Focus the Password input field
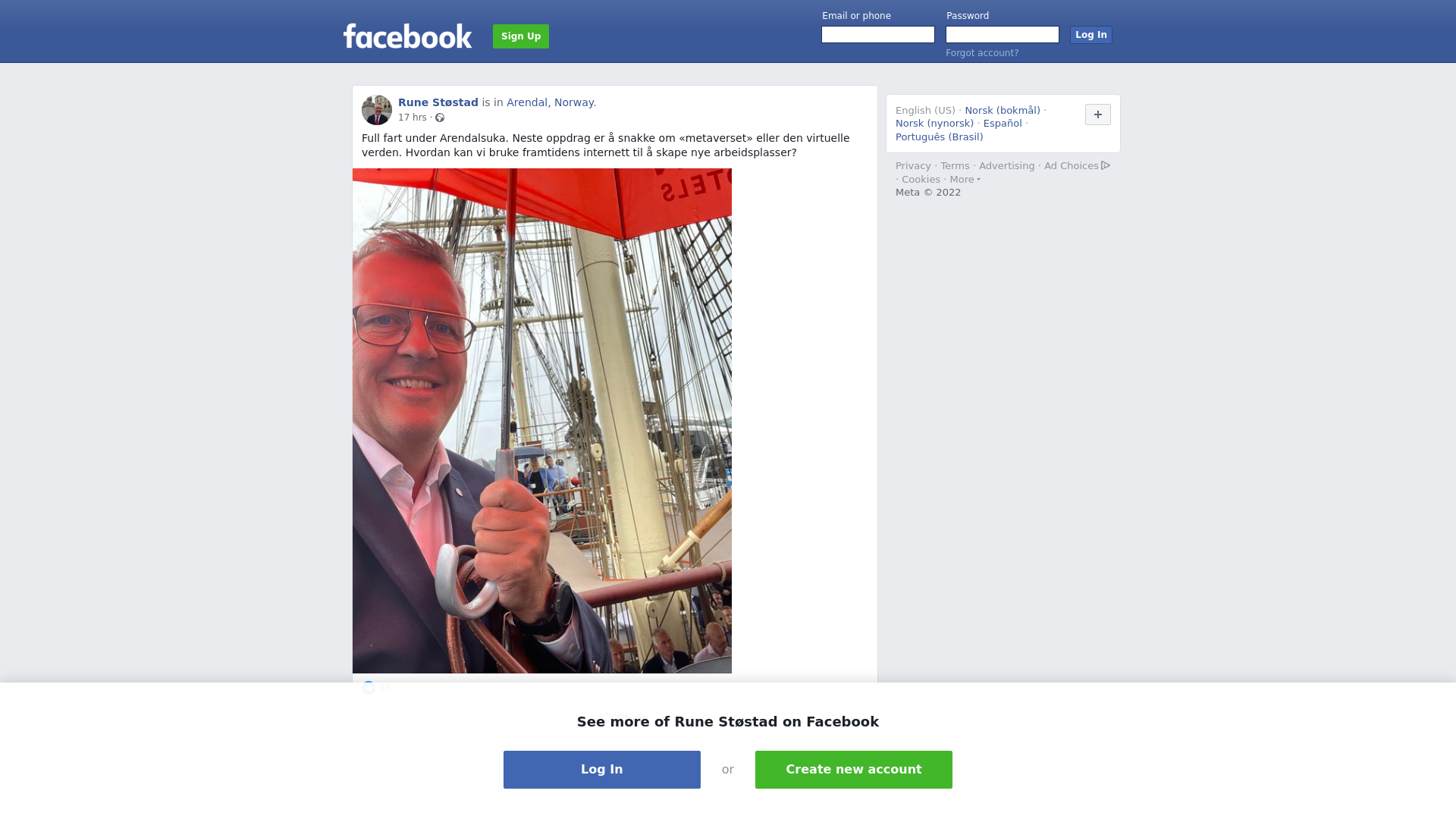Viewport: 1456px width, 819px height. (x=1003, y=35)
